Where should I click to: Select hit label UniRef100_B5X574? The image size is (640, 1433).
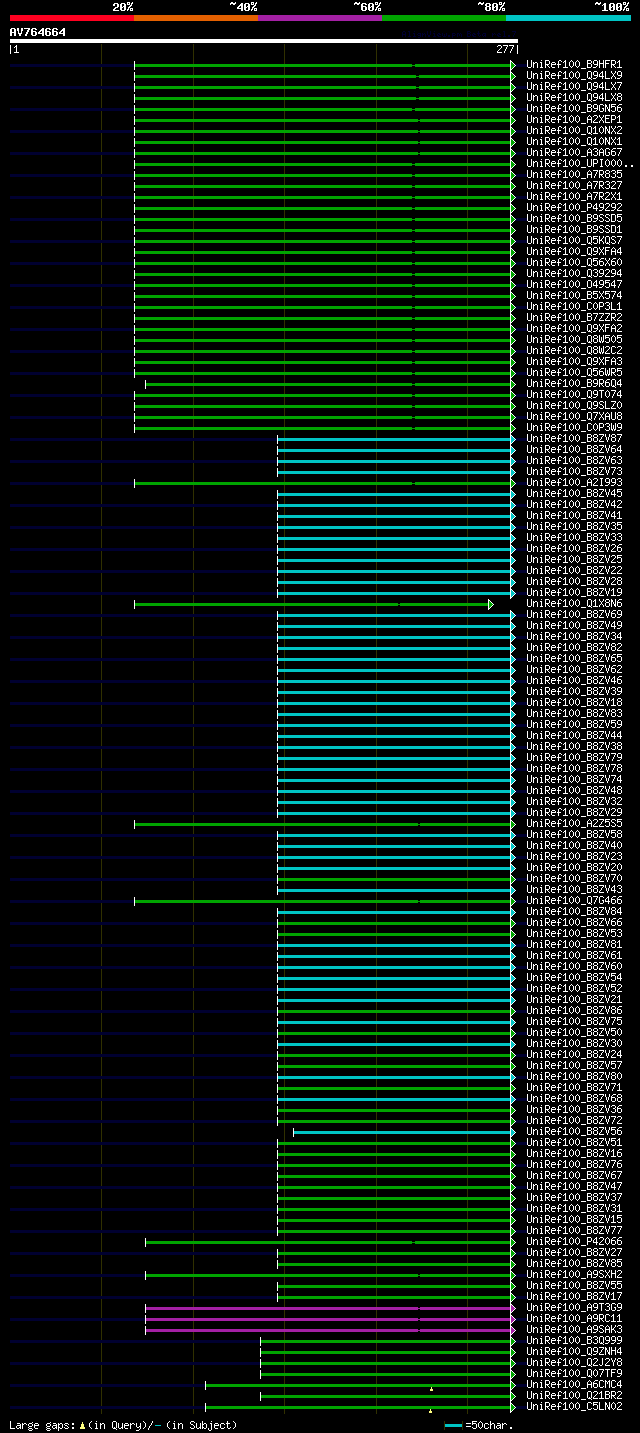point(574,296)
